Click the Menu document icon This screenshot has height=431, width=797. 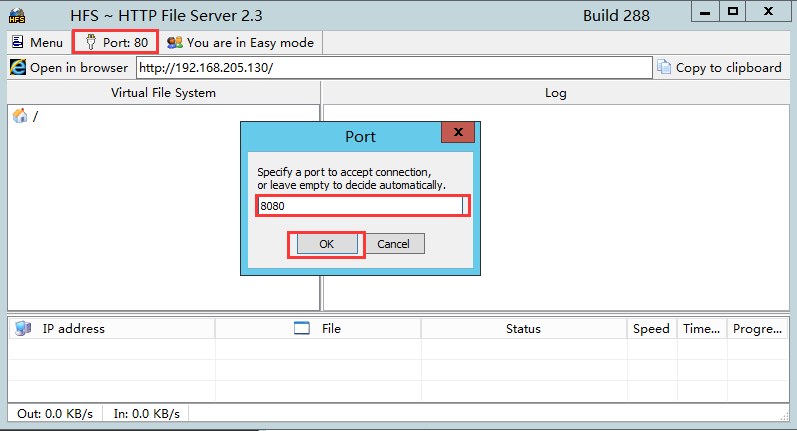click(18, 42)
